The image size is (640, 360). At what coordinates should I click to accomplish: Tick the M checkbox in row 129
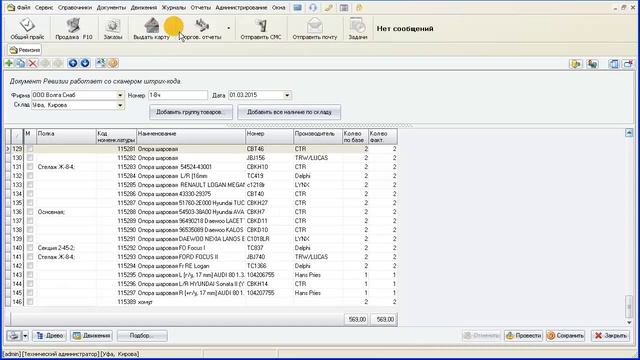(x=30, y=149)
